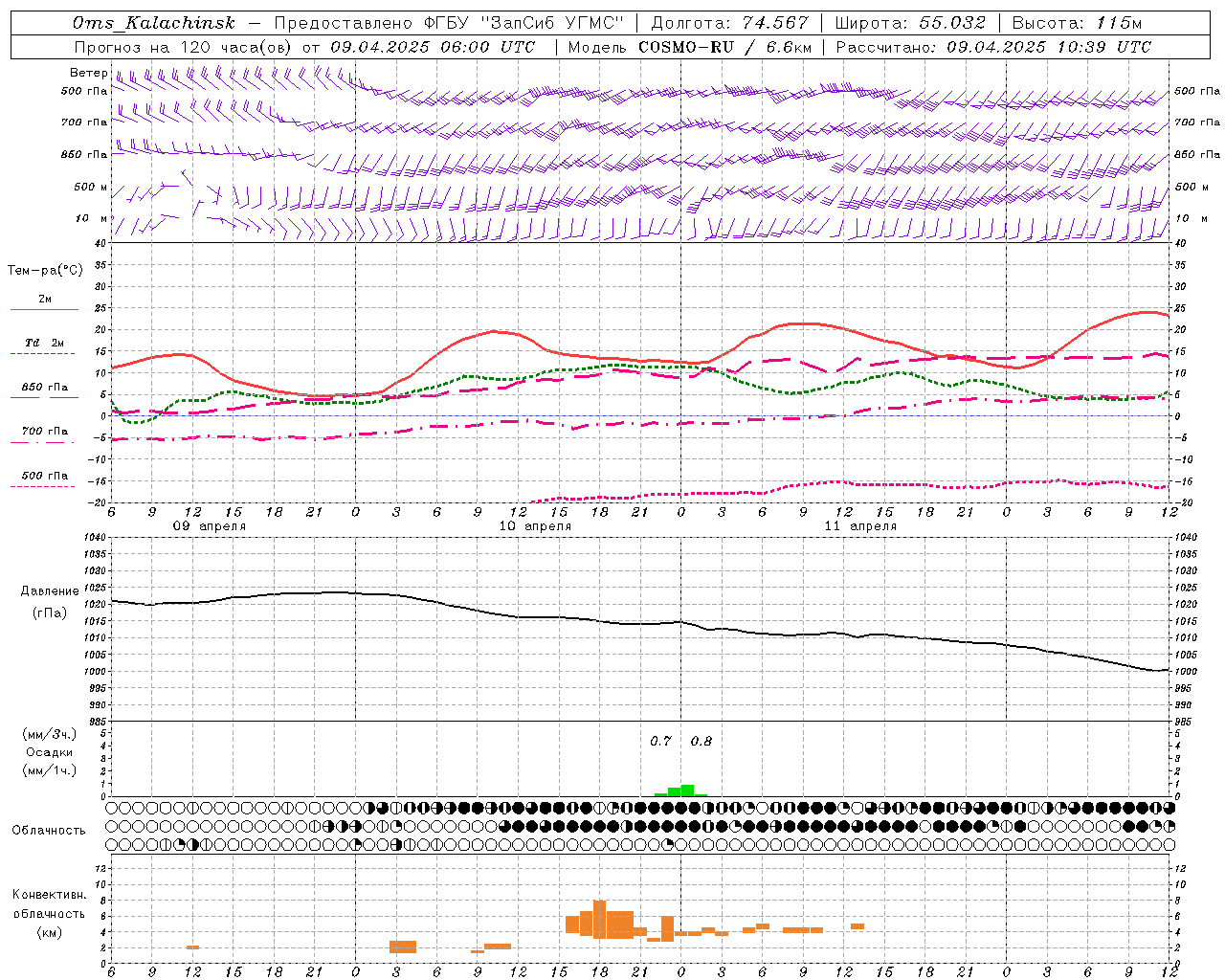The height and width of the screenshot is (980, 1225).
Task: Select the 500 м wind level label at left
Action: point(91,187)
